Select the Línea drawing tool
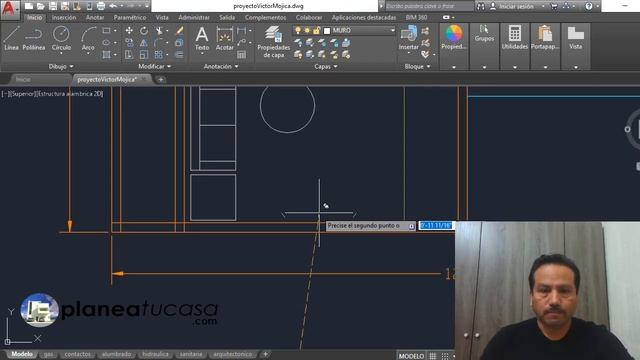Viewport: 640px width, 360px height. (11, 38)
